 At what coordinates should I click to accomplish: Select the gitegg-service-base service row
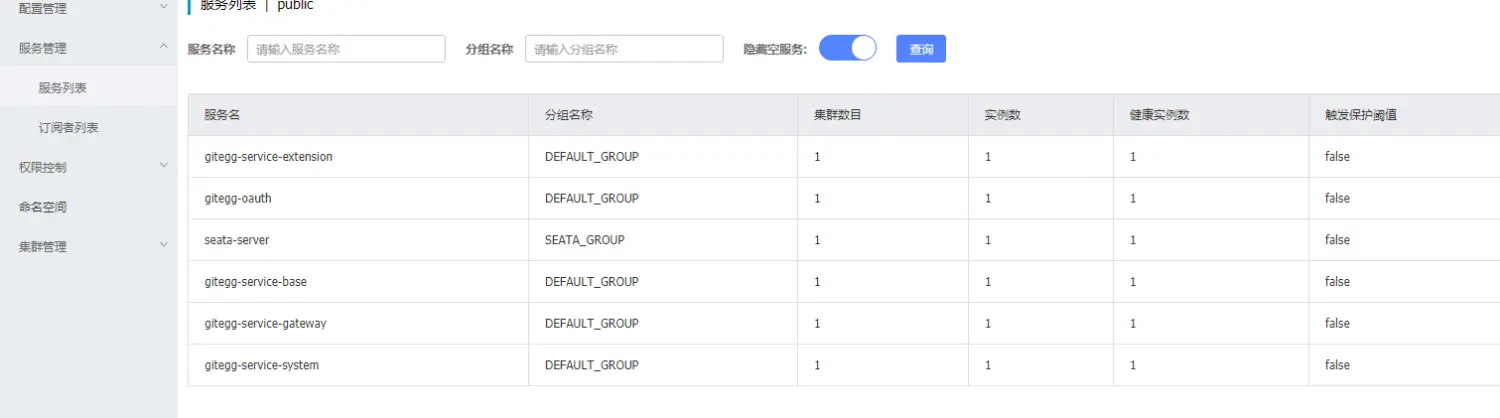255,282
